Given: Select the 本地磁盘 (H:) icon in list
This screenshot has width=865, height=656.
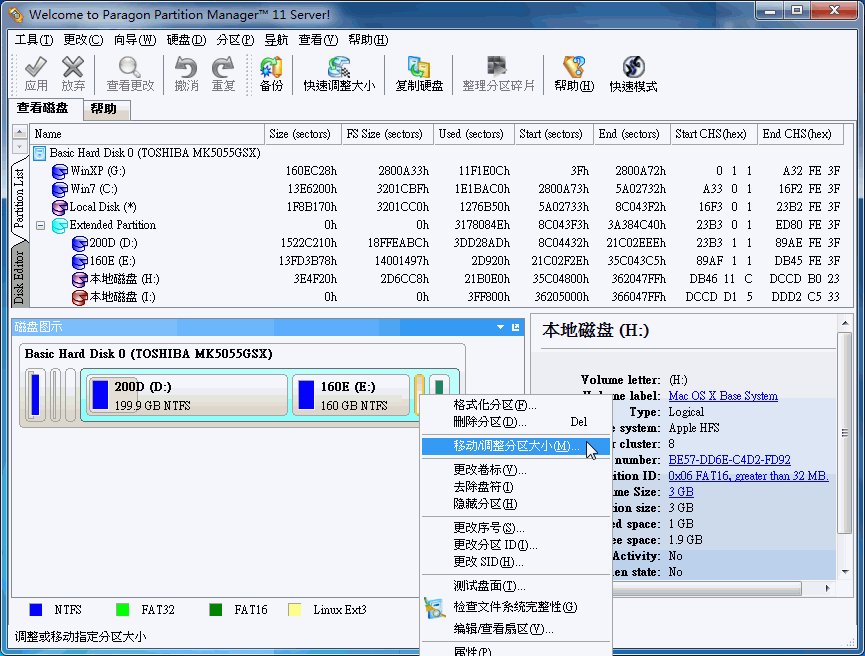Looking at the screenshot, I should pyautogui.click(x=80, y=280).
